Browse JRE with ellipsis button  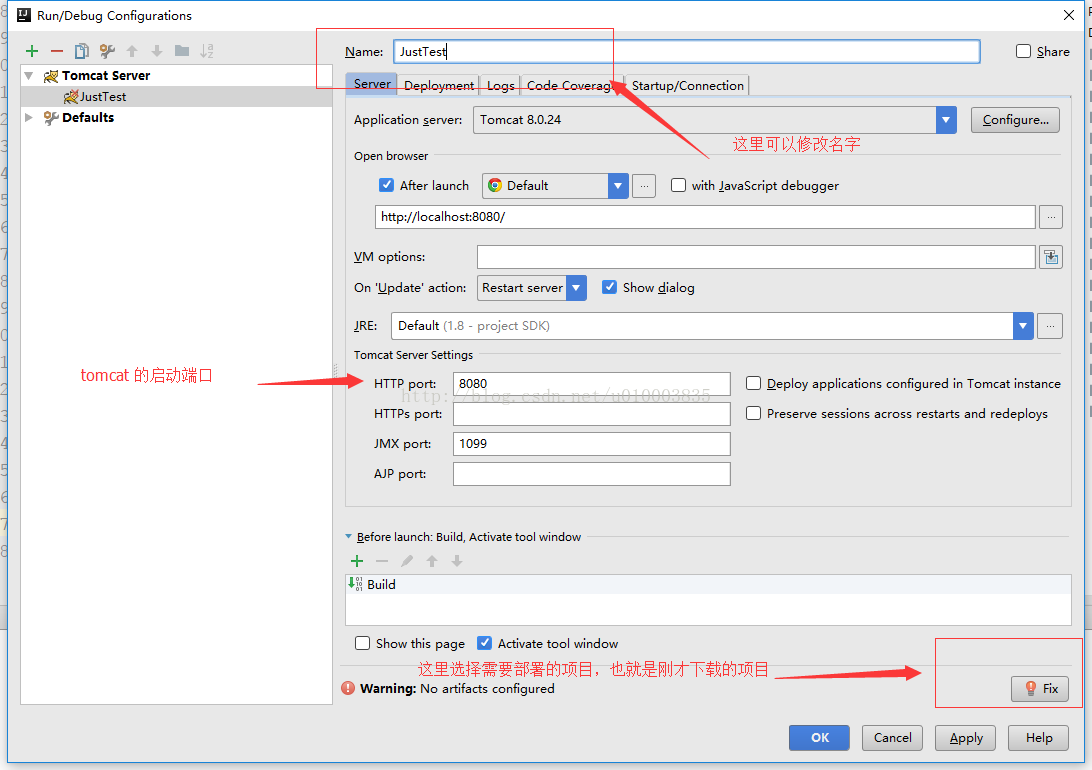1050,326
